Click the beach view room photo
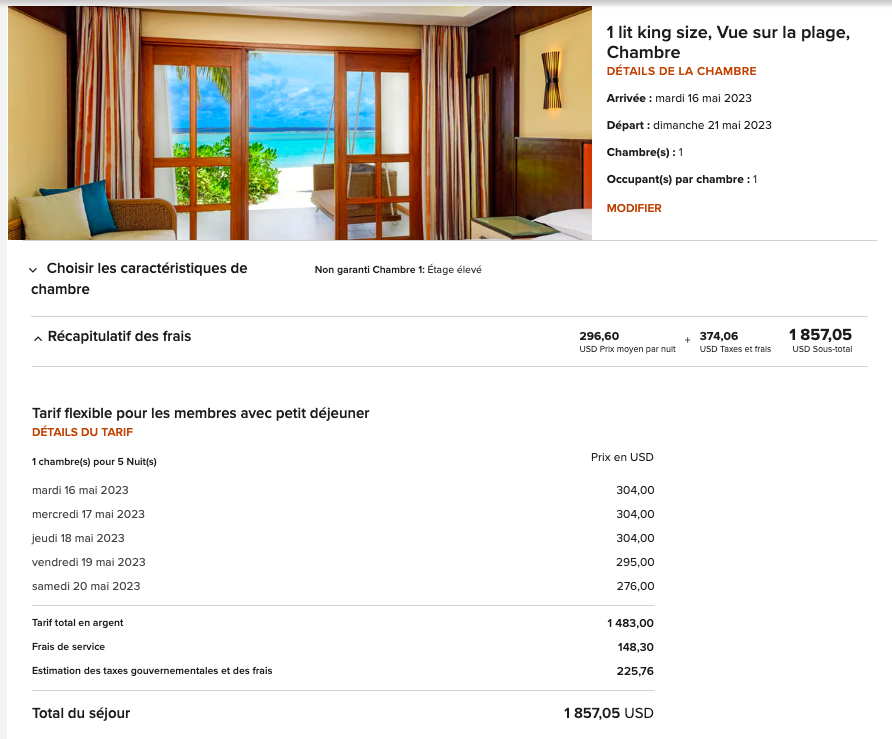 click(x=300, y=123)
